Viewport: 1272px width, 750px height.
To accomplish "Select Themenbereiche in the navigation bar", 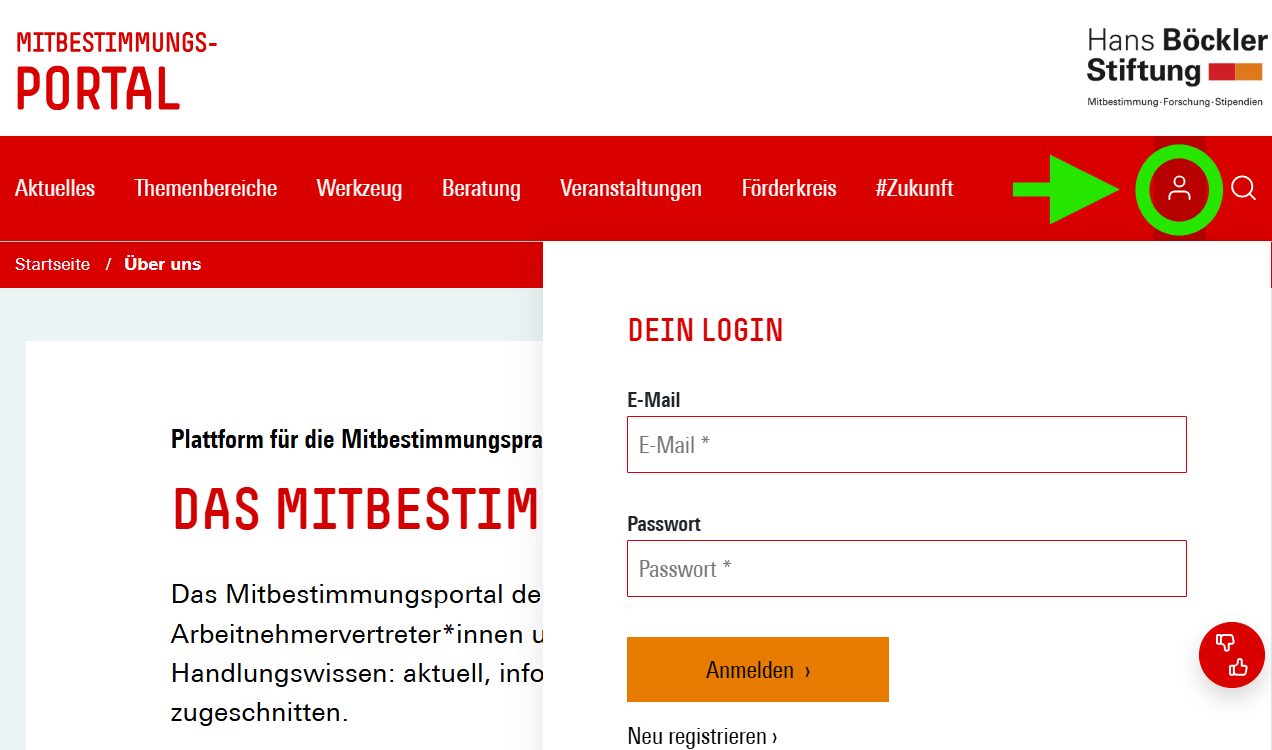I will 206,188.
